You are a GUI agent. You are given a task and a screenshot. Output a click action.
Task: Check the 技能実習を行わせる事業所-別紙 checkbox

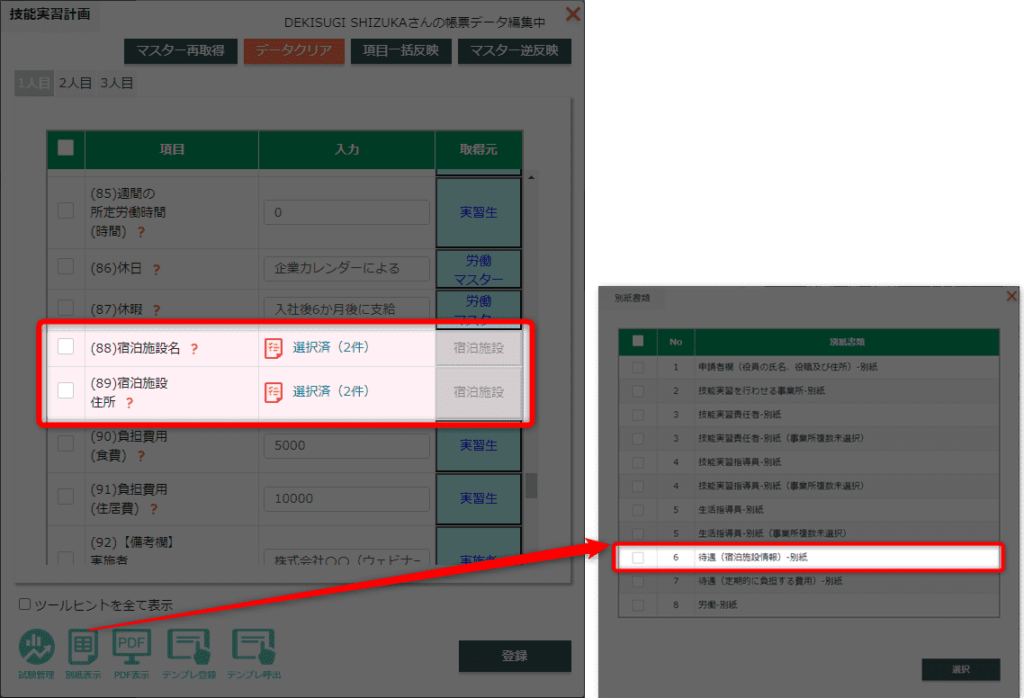638,391
